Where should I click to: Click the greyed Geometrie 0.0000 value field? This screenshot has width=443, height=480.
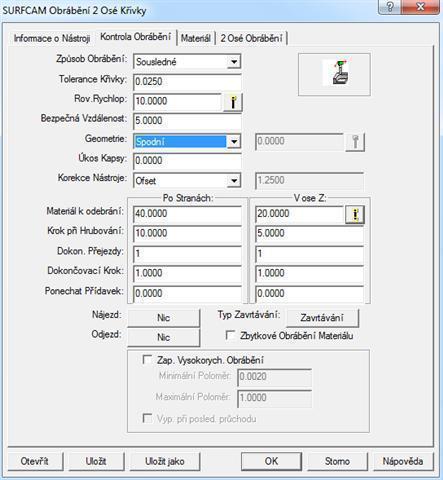click(x=299, y=141)
